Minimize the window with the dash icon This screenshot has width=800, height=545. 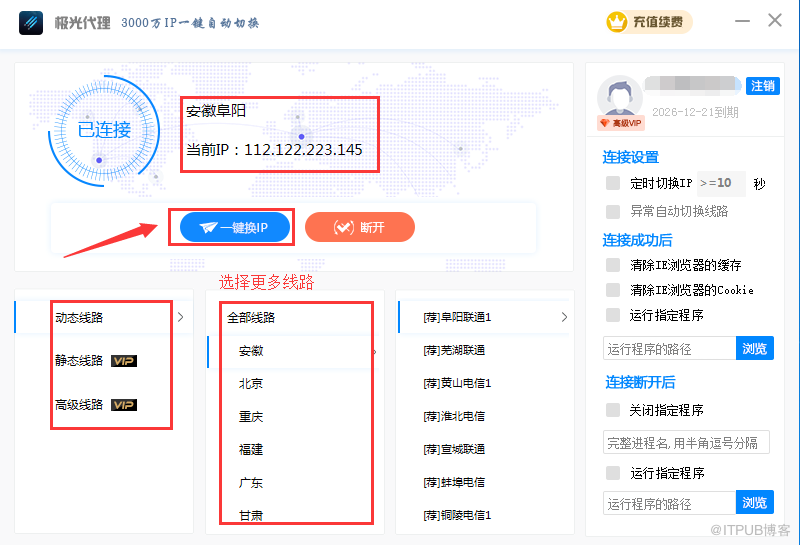pyautogui.click(x=741, y=21)
